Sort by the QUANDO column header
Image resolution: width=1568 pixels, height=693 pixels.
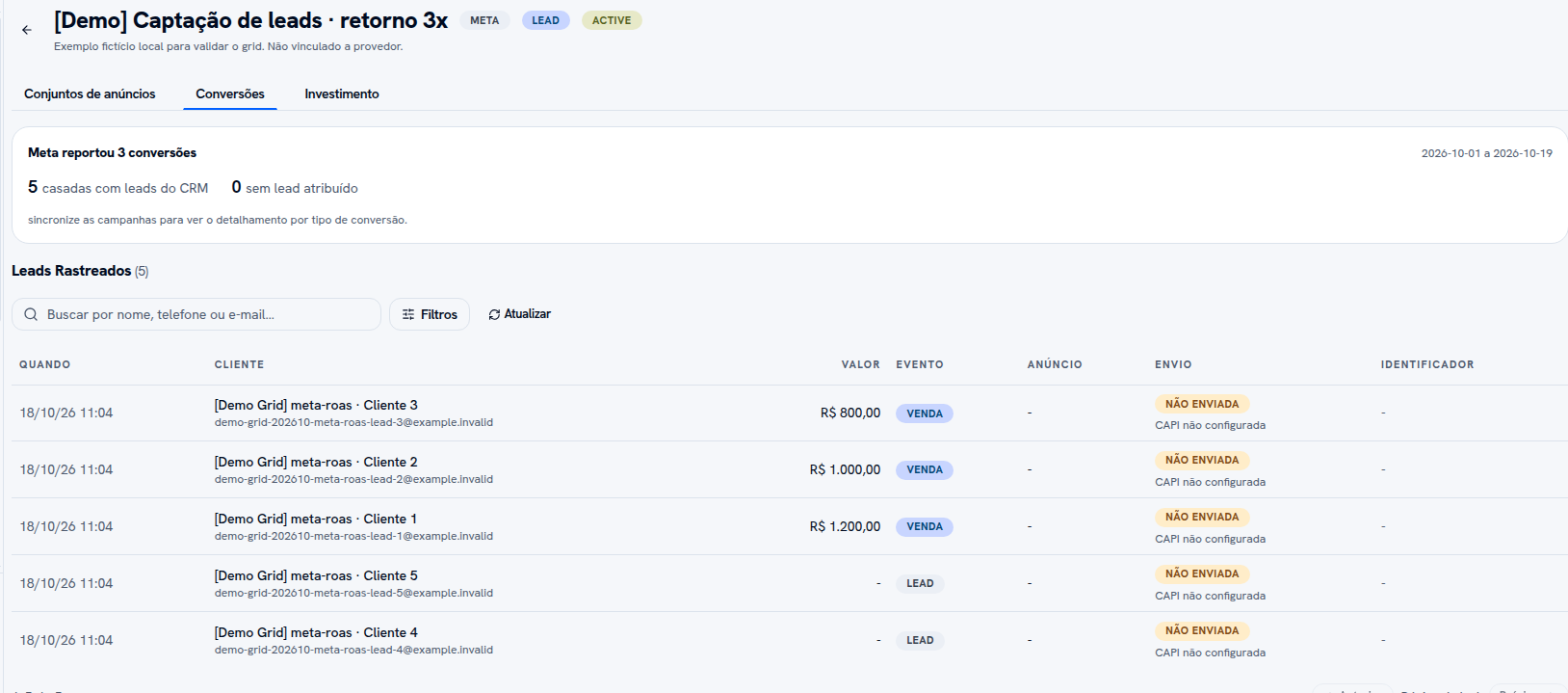tap(45, 364)
